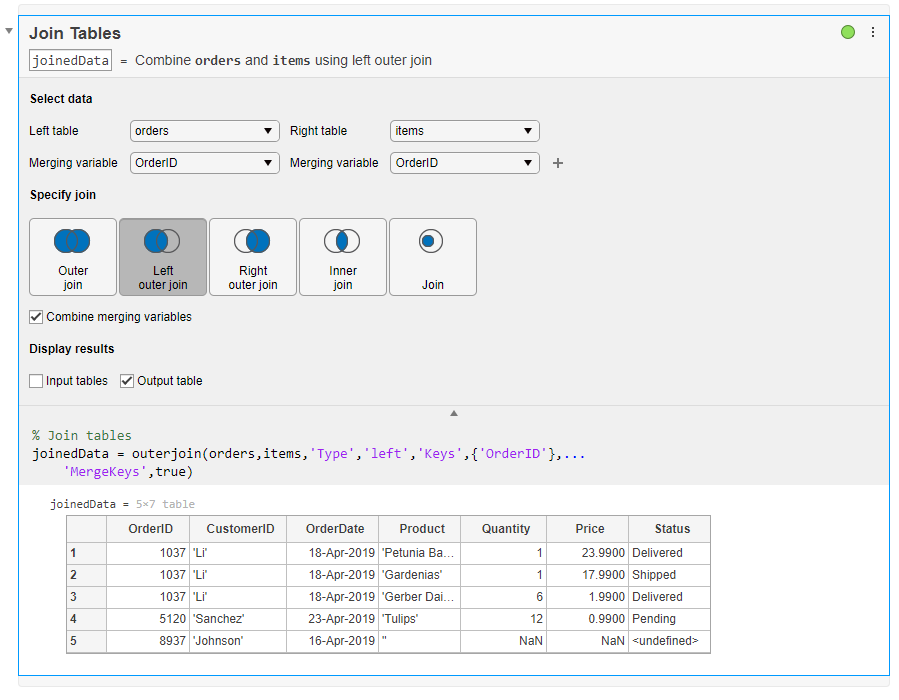Disable the Output table checkbox

(127, 381)
